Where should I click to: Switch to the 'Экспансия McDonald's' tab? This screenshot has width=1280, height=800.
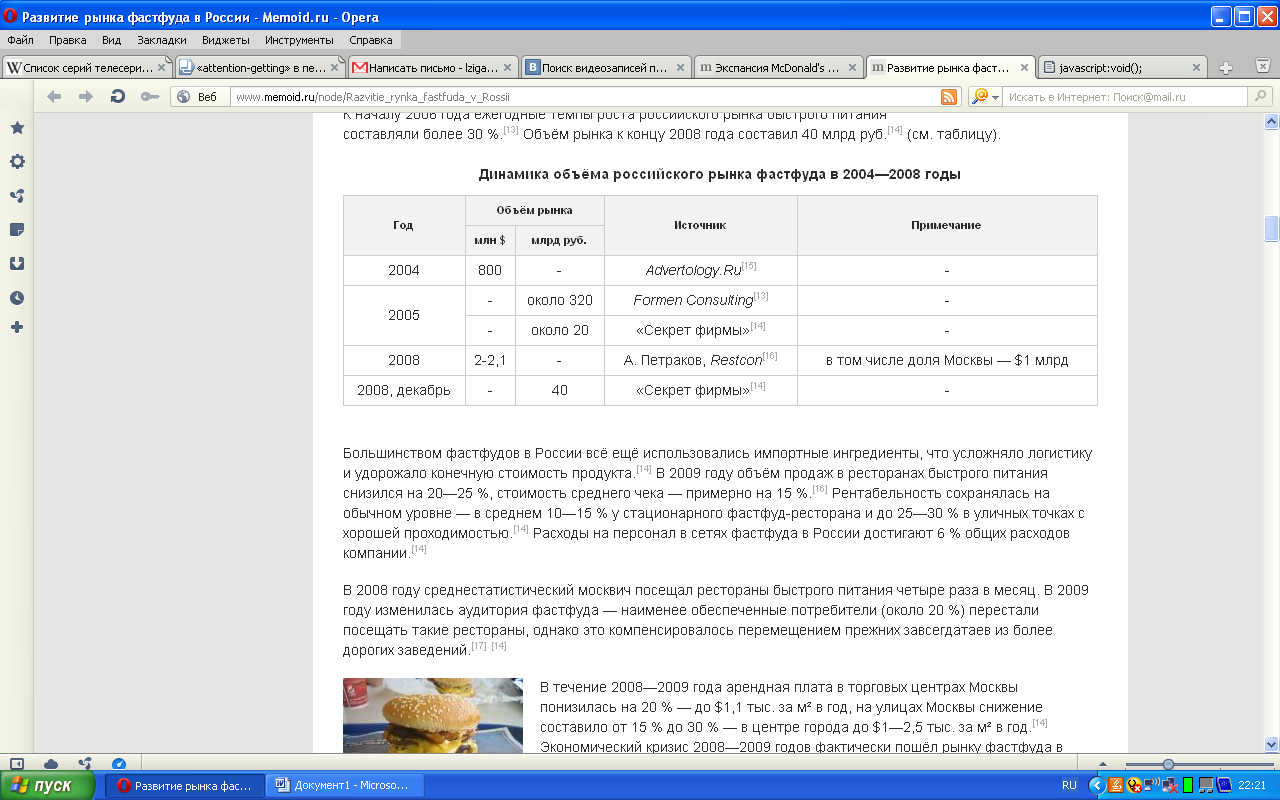click(x=778, y=68)
